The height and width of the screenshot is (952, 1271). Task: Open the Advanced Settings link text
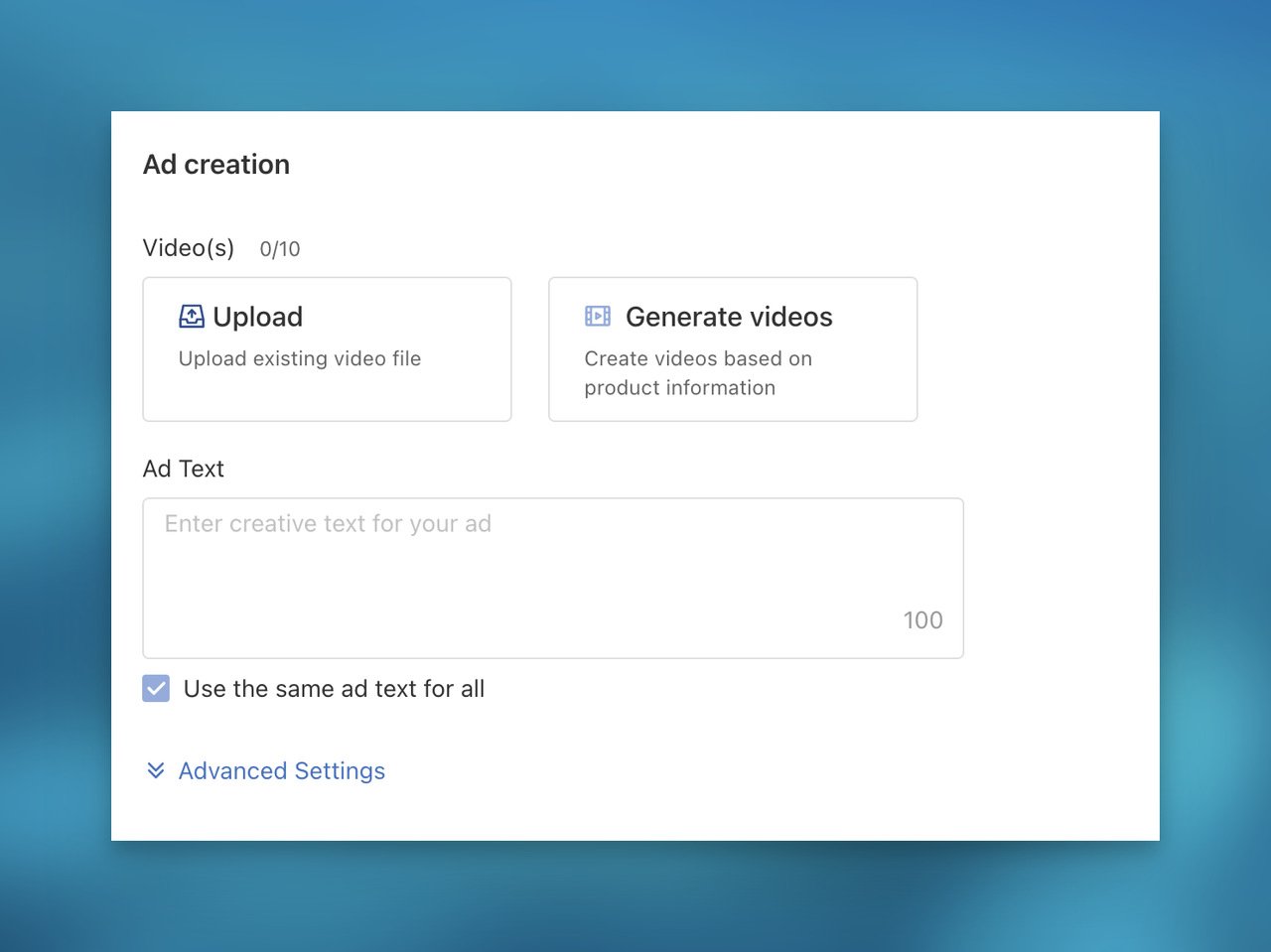coord(282,770)
